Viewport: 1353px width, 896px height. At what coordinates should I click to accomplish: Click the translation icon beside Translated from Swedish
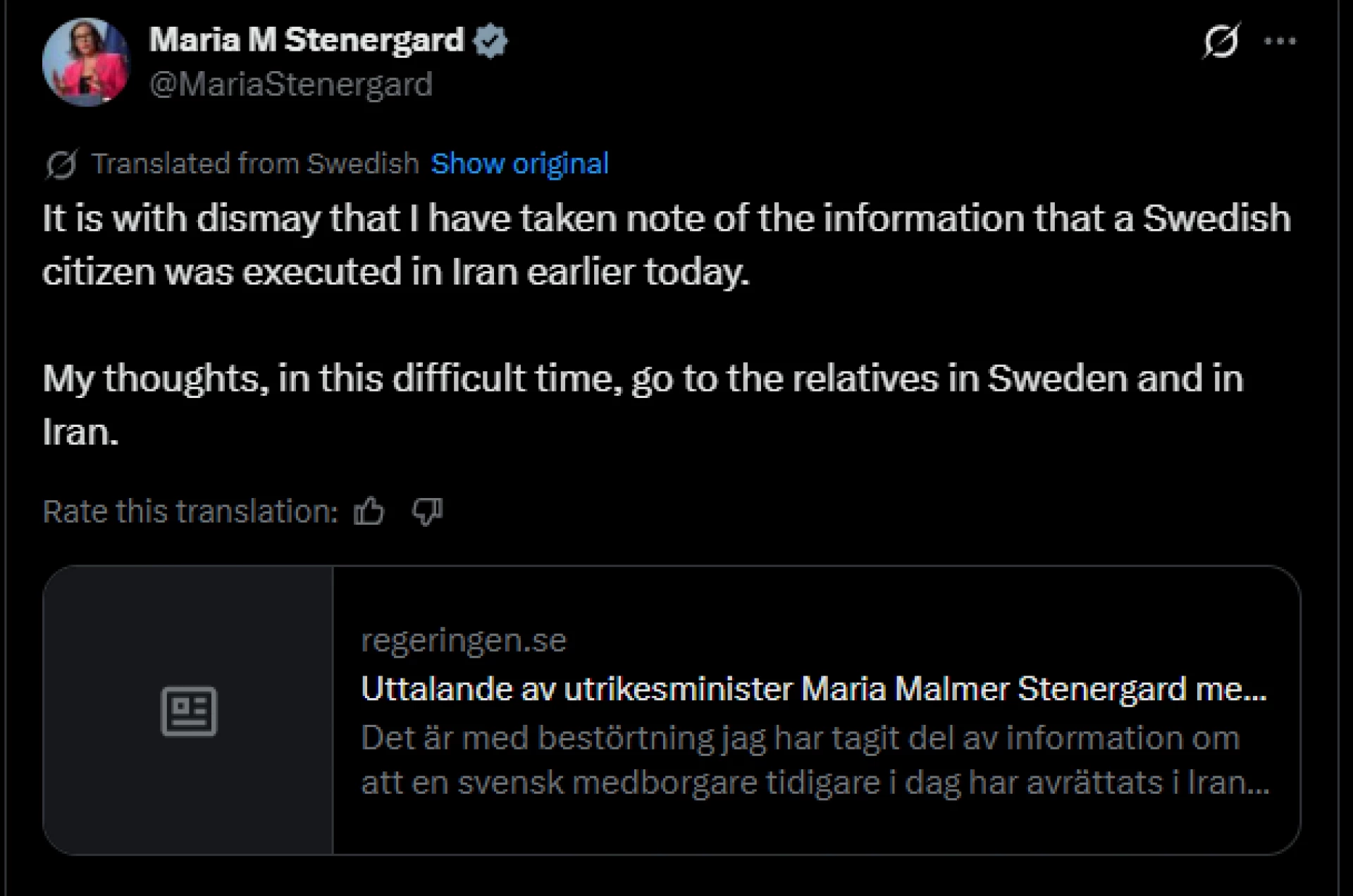pyautogui.click(x=61, y=165)
